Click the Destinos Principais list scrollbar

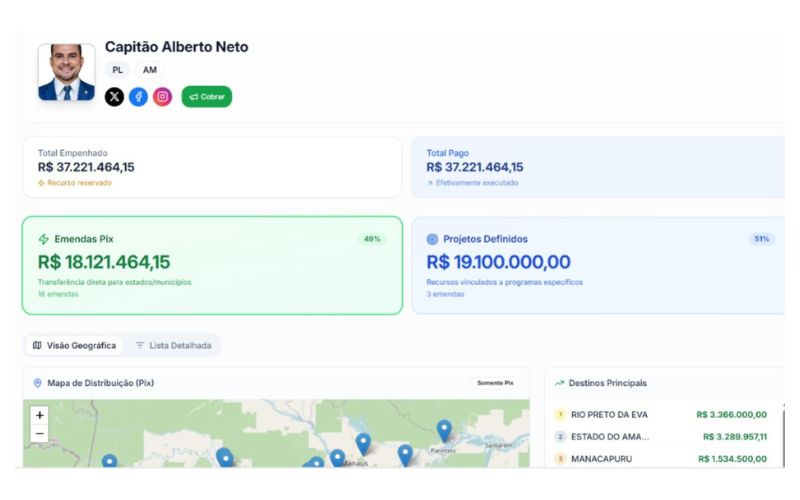click(x=784, y=435)
